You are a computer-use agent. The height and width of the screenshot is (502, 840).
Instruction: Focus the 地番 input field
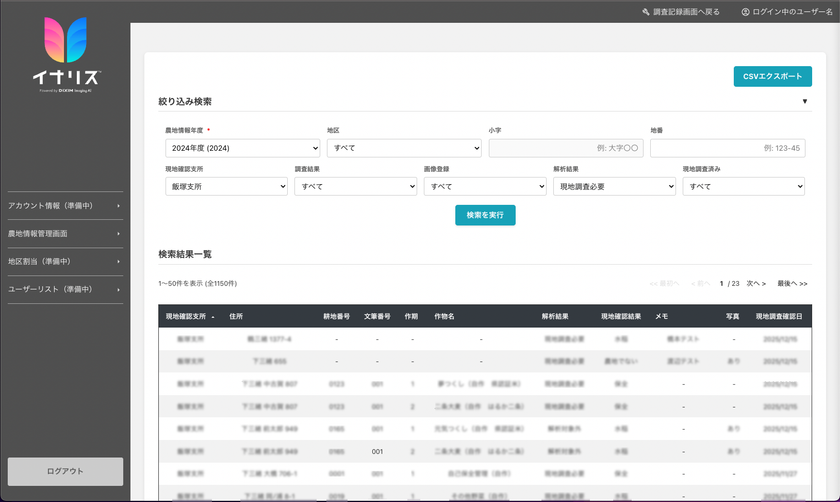(727, 148)
